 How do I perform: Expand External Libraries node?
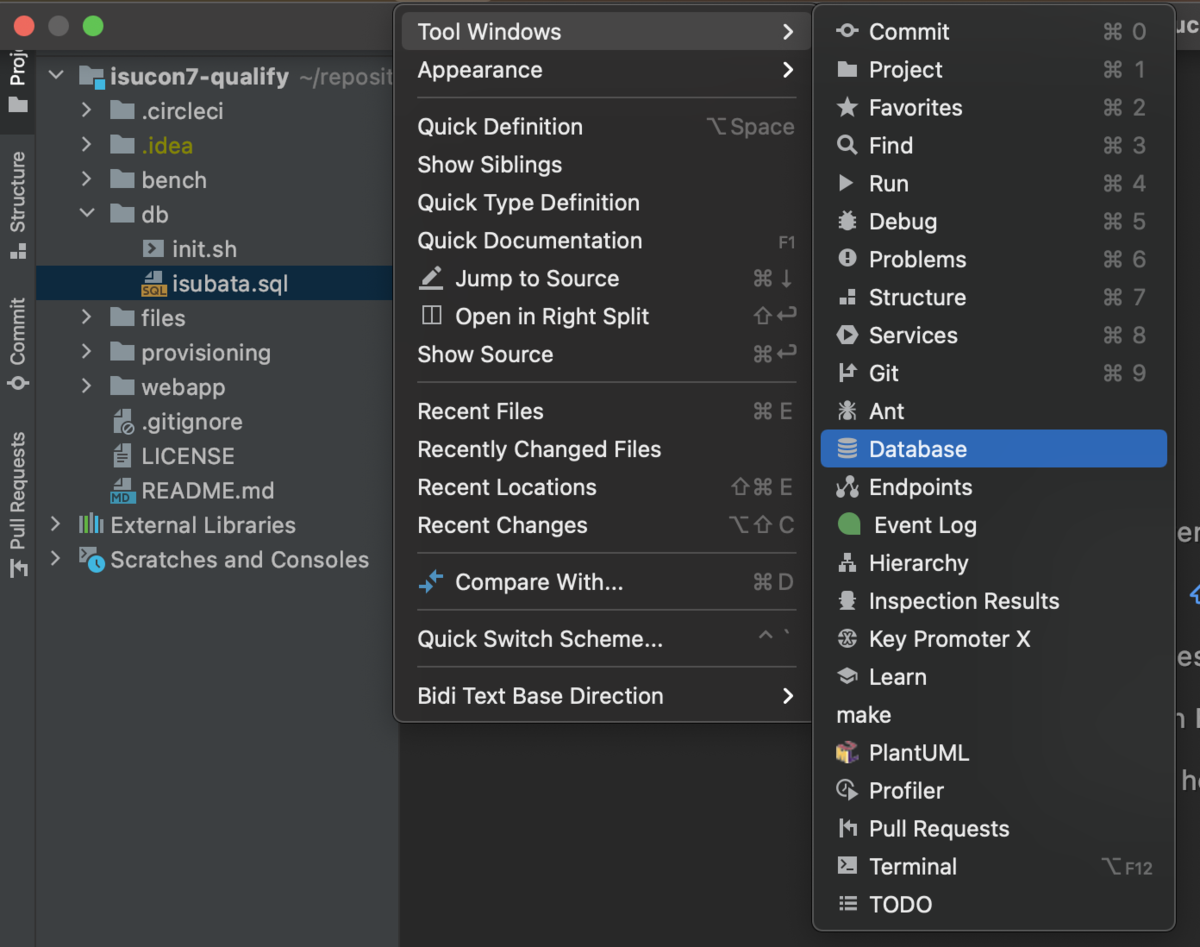click(56, 524)
